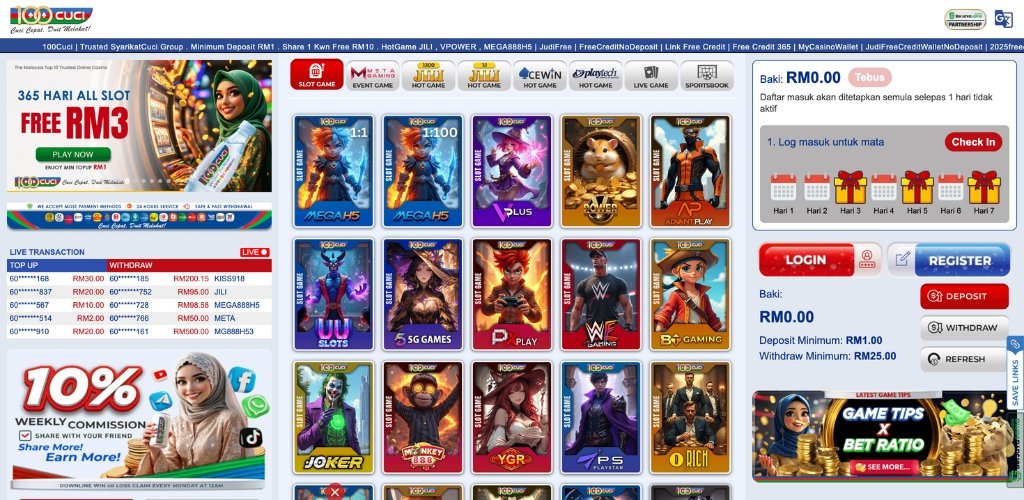This screenshot has height=500, width=1024.
Task: Click the Hari 1 calendar icon
Action: pyautogui.click(x=783, y=187)
